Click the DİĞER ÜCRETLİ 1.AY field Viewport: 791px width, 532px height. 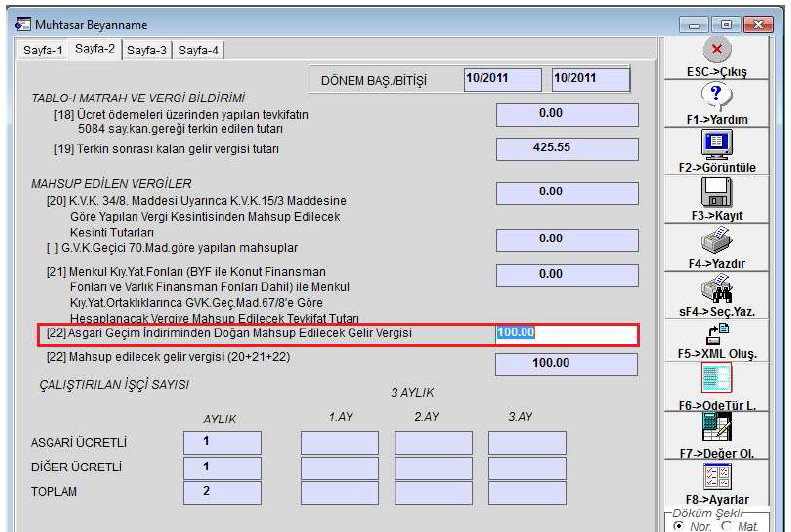340,468
